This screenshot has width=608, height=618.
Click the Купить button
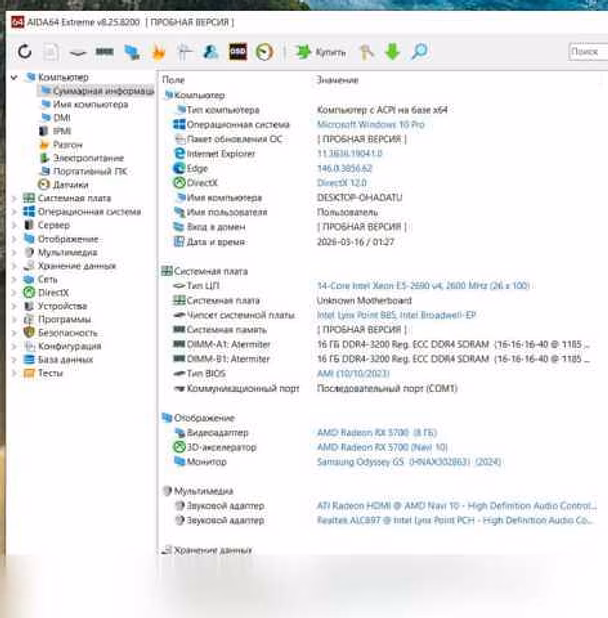point(321,52)
